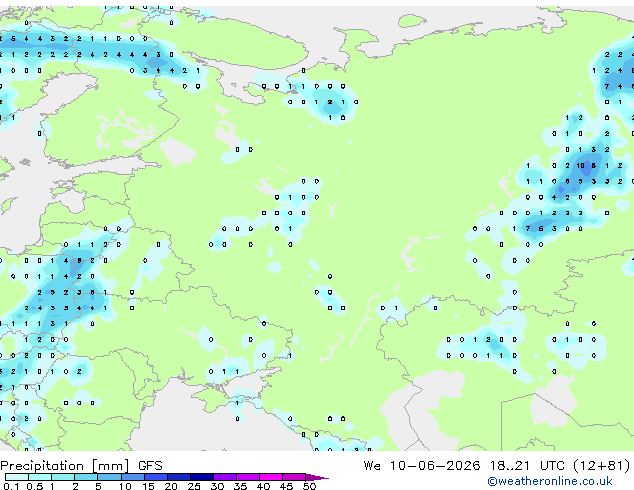Click the "(12+81)" forecast offset text

pyautogui.click(x=602, y=466)
